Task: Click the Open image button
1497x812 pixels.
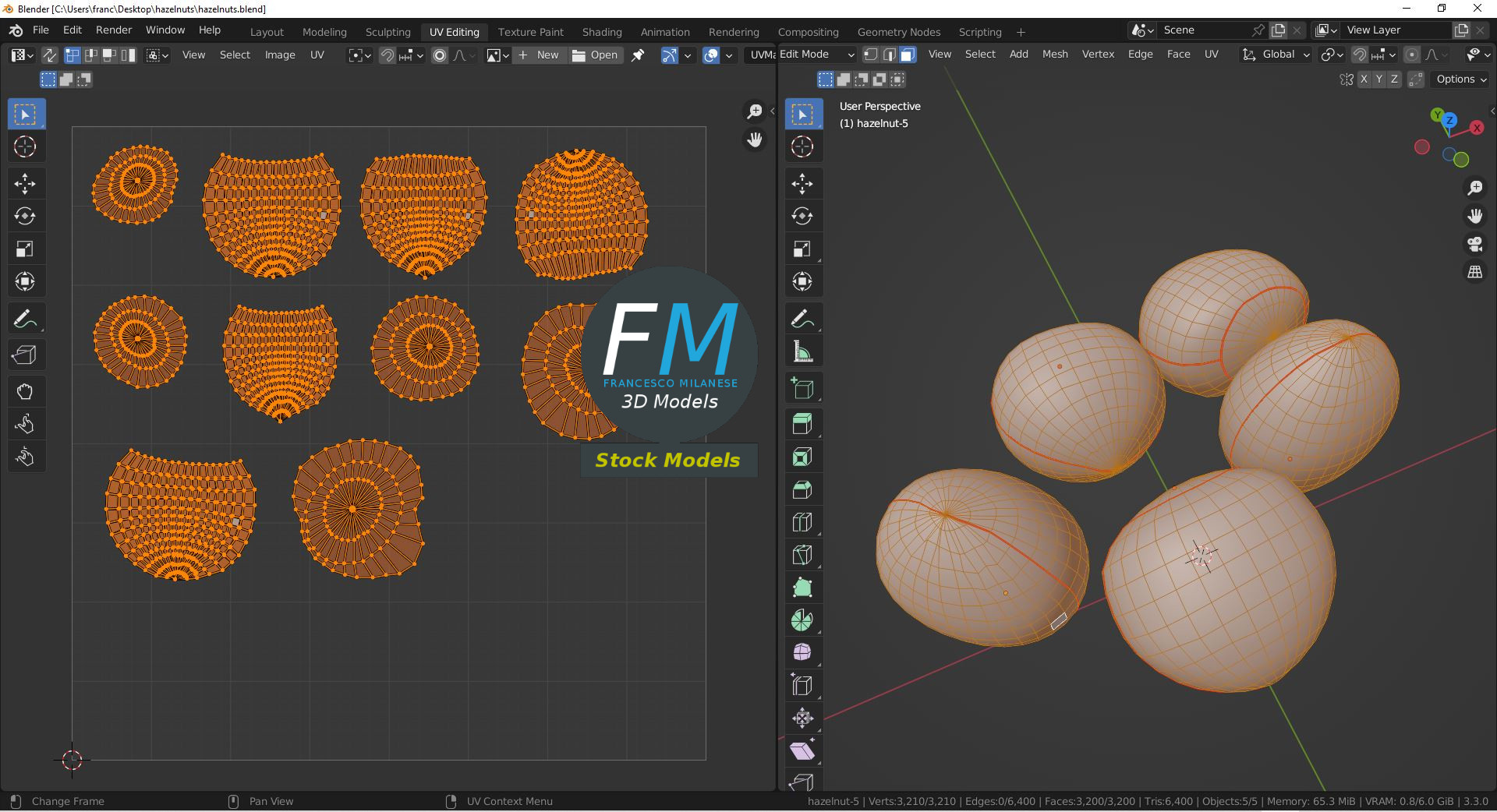Action: coord(595,55)
